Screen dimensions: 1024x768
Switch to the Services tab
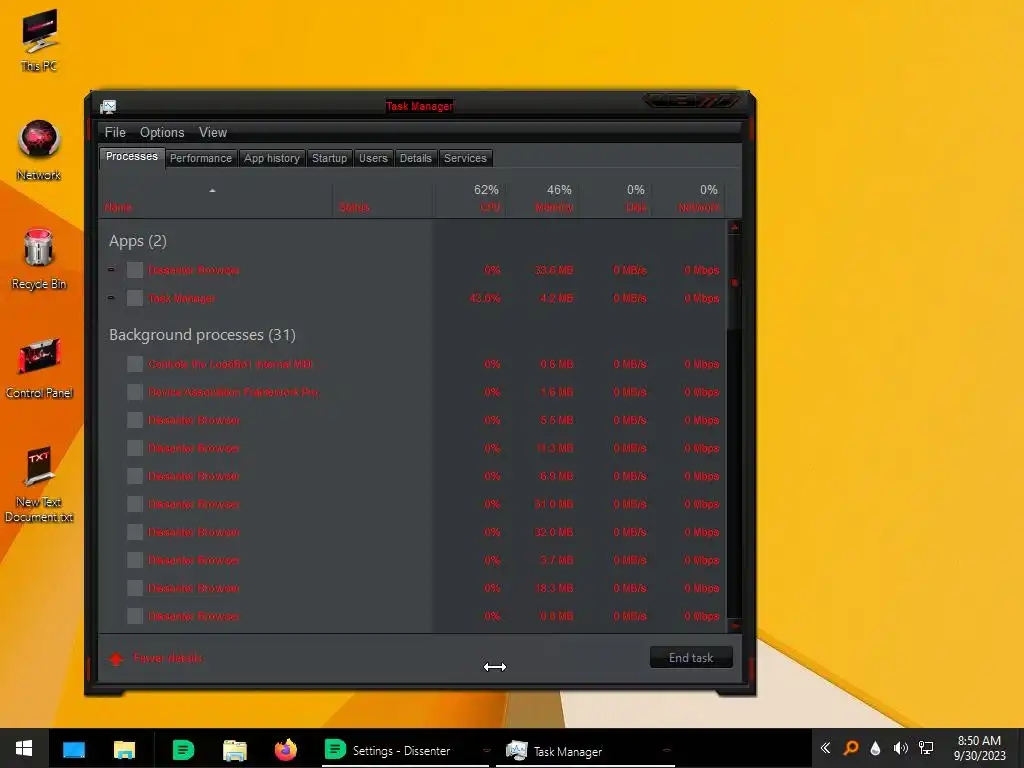click(465, 158)
